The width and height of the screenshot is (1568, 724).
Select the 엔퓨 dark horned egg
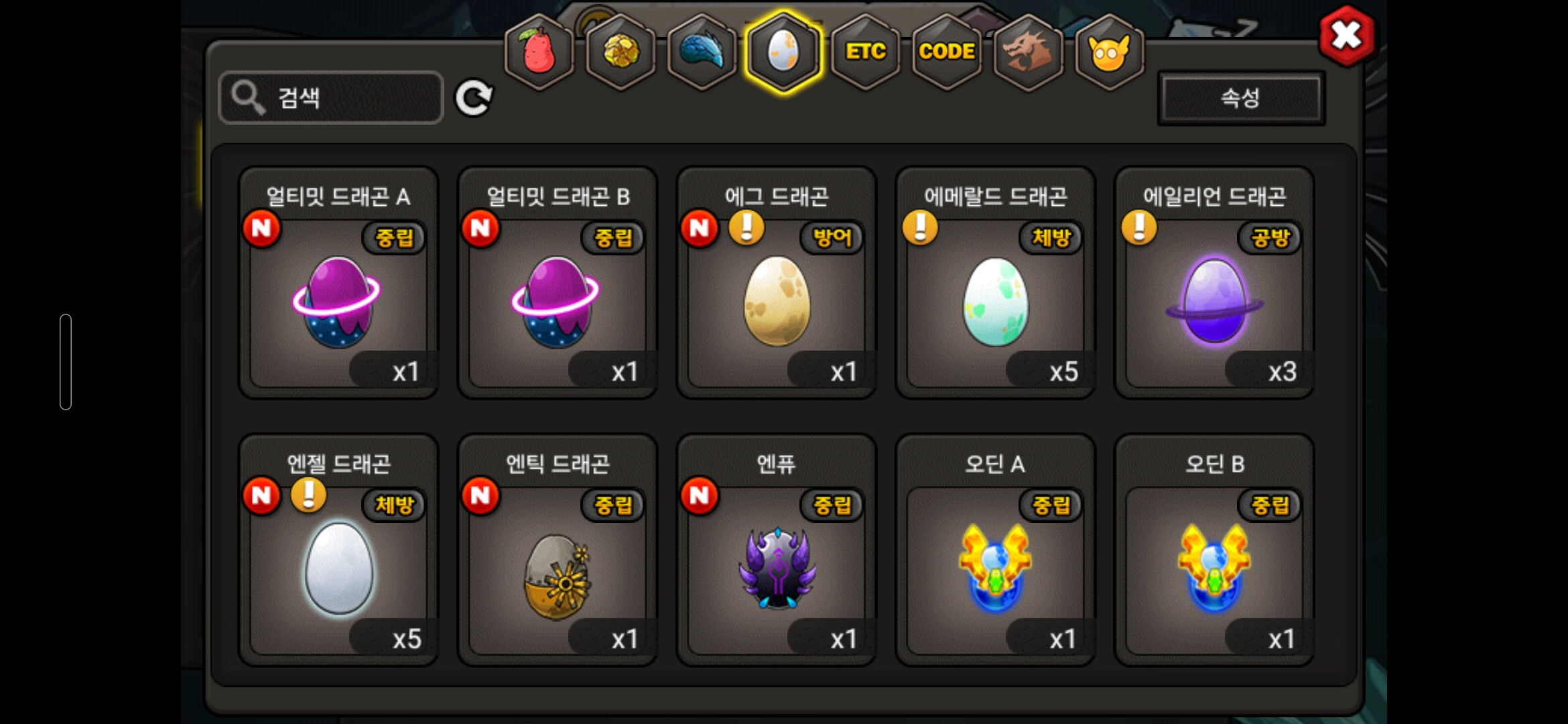point(777,550)
